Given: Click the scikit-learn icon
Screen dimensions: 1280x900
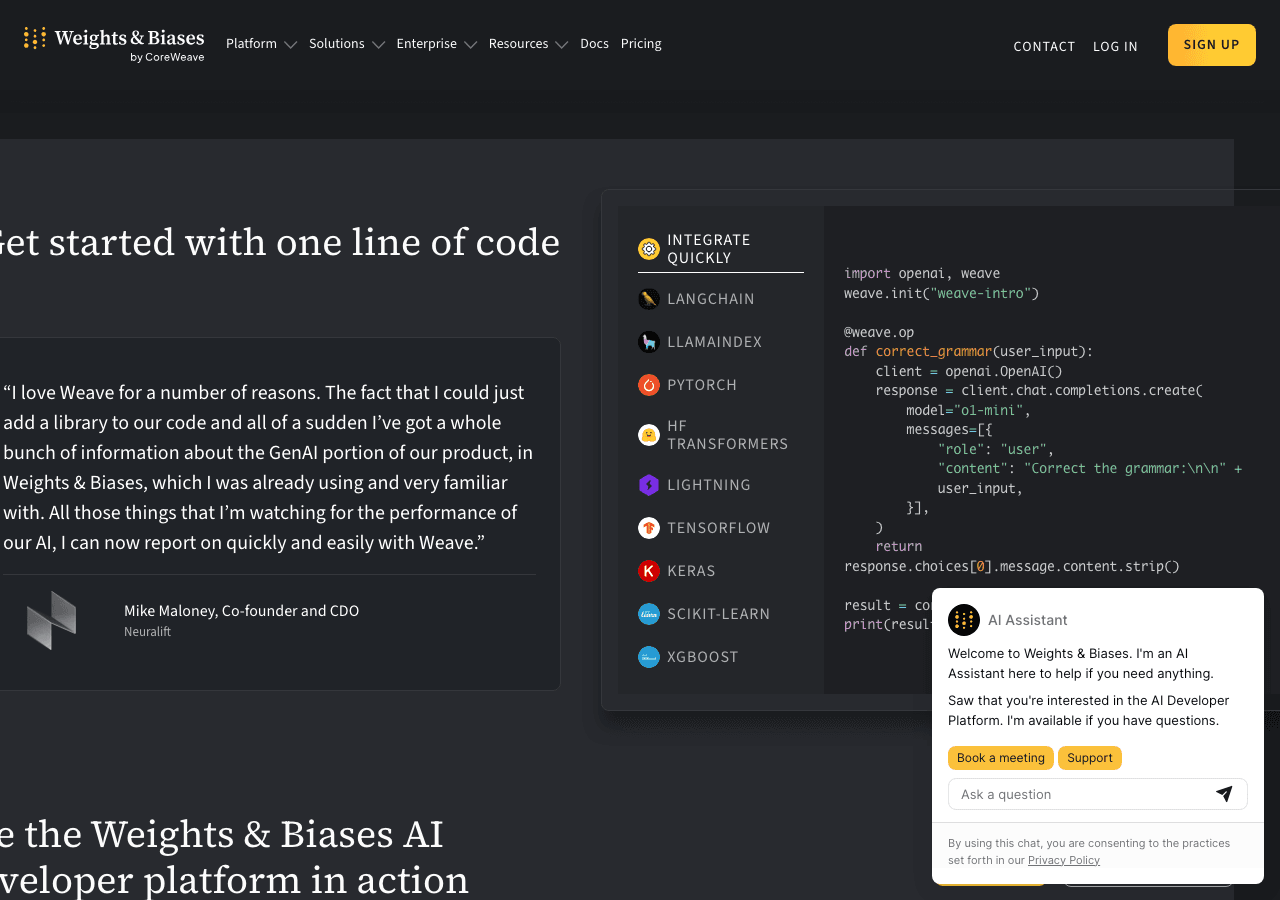Looking at the screenshot, I should click(649, 614).
